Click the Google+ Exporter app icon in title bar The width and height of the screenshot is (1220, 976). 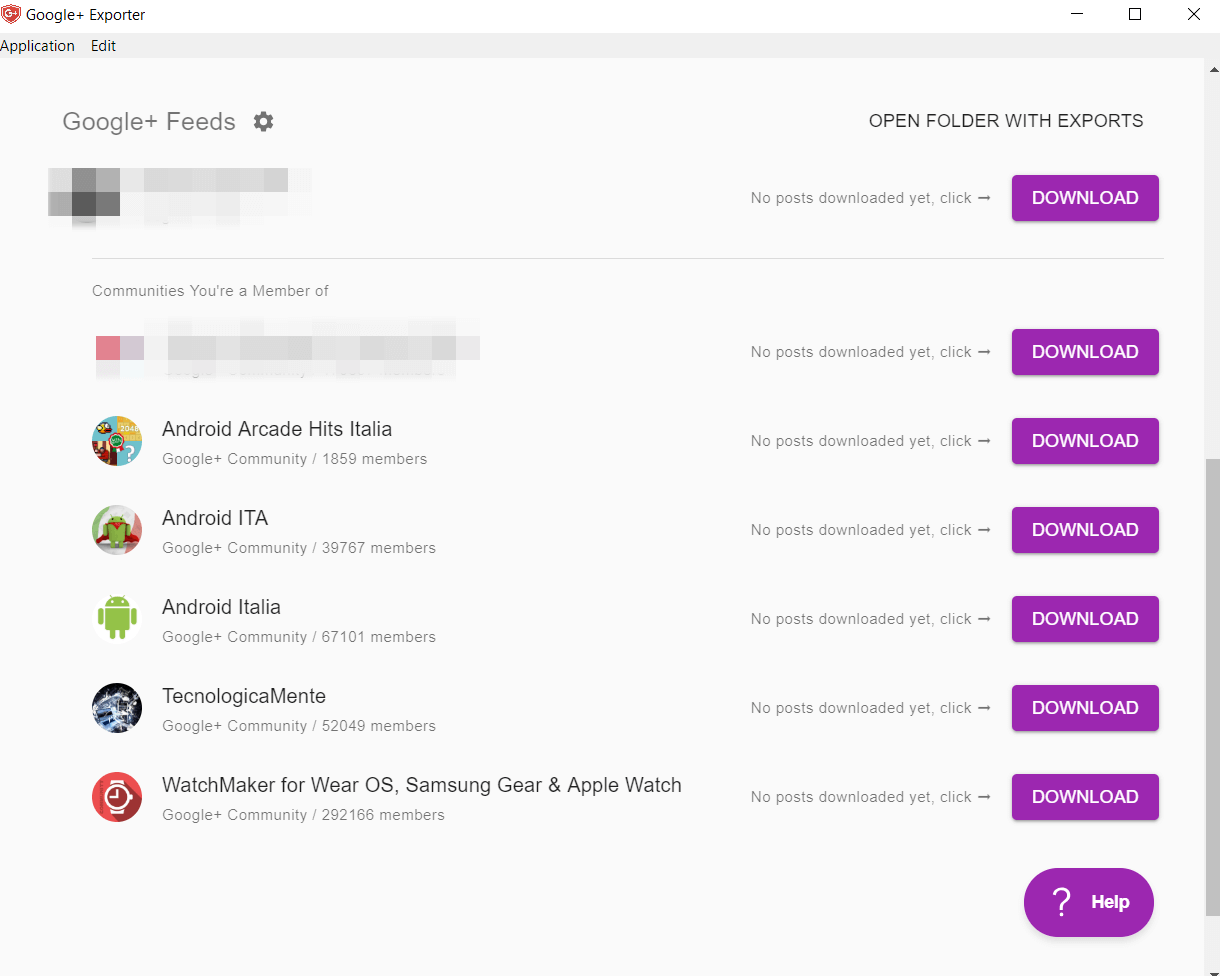pos(11,15)
